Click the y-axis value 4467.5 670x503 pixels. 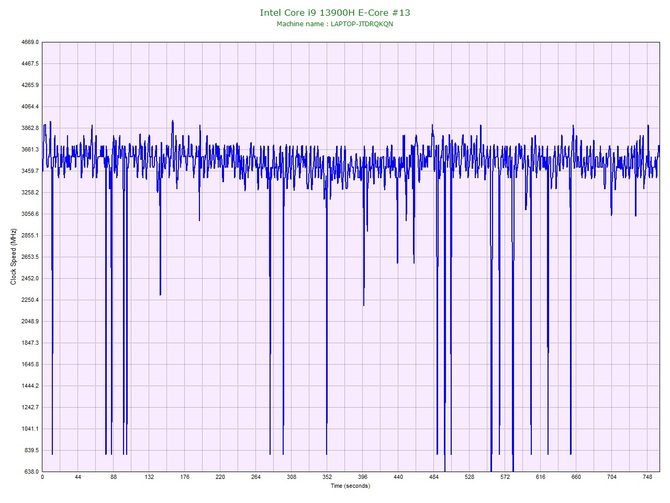pyautogui.click(x=29, y=64)
